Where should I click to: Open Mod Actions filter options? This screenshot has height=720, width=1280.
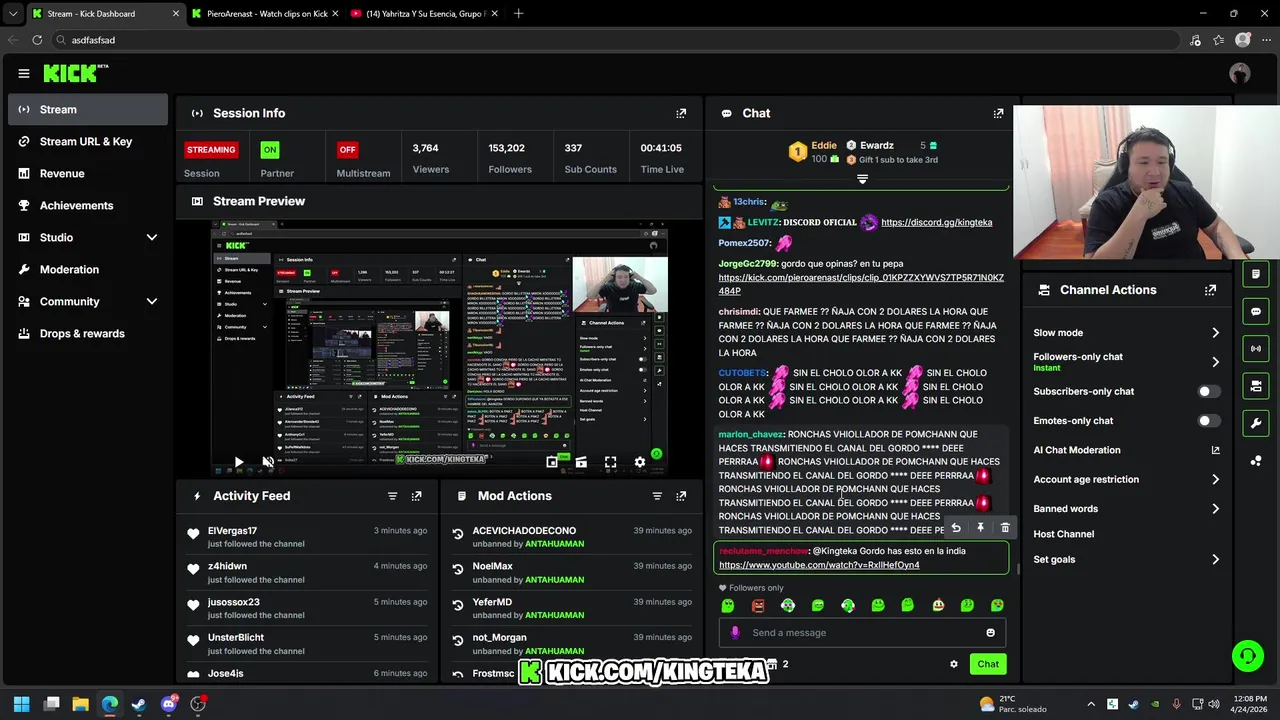coord(657,496)
